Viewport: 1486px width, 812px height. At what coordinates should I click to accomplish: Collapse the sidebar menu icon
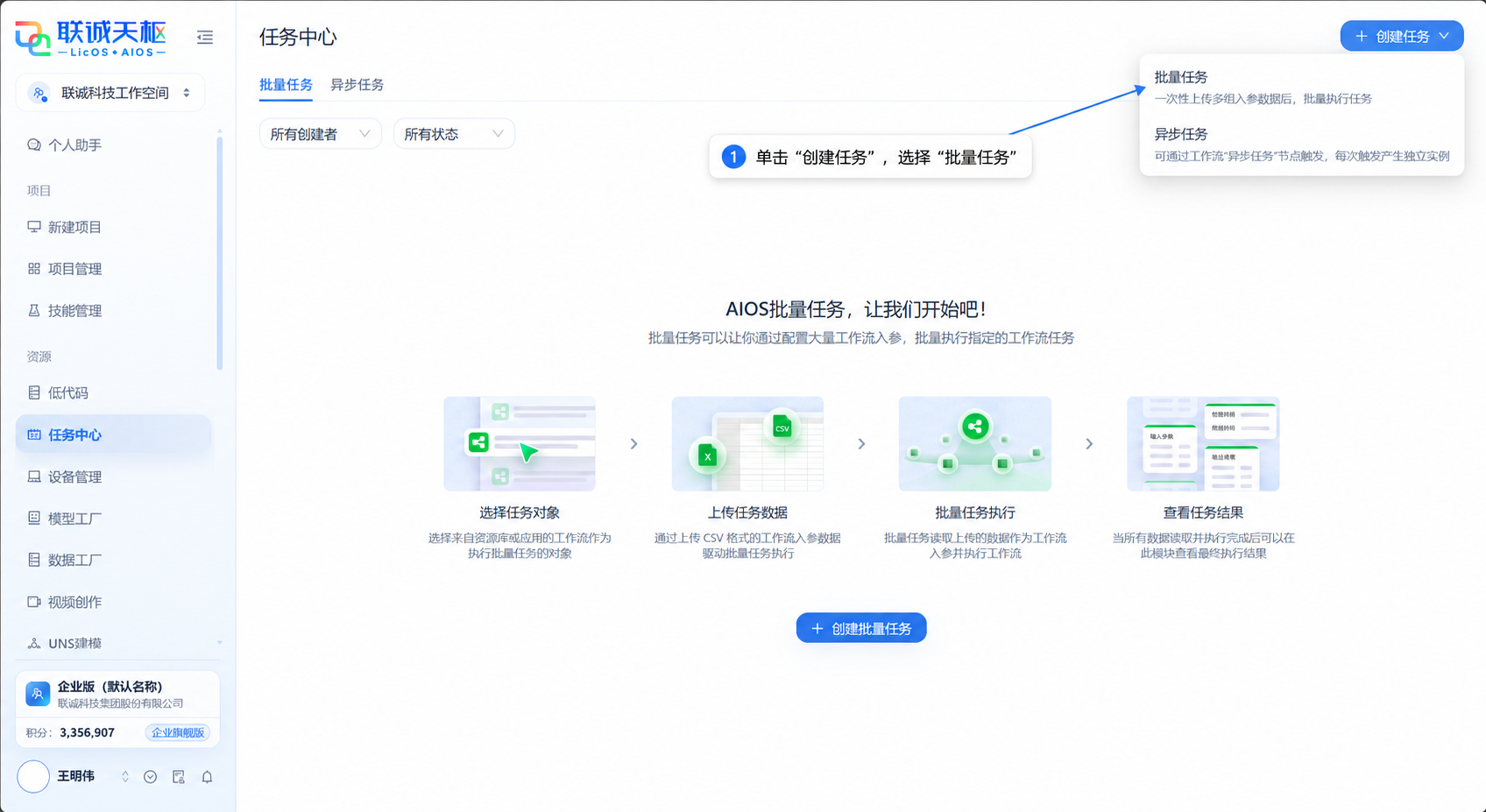point(205,37)
